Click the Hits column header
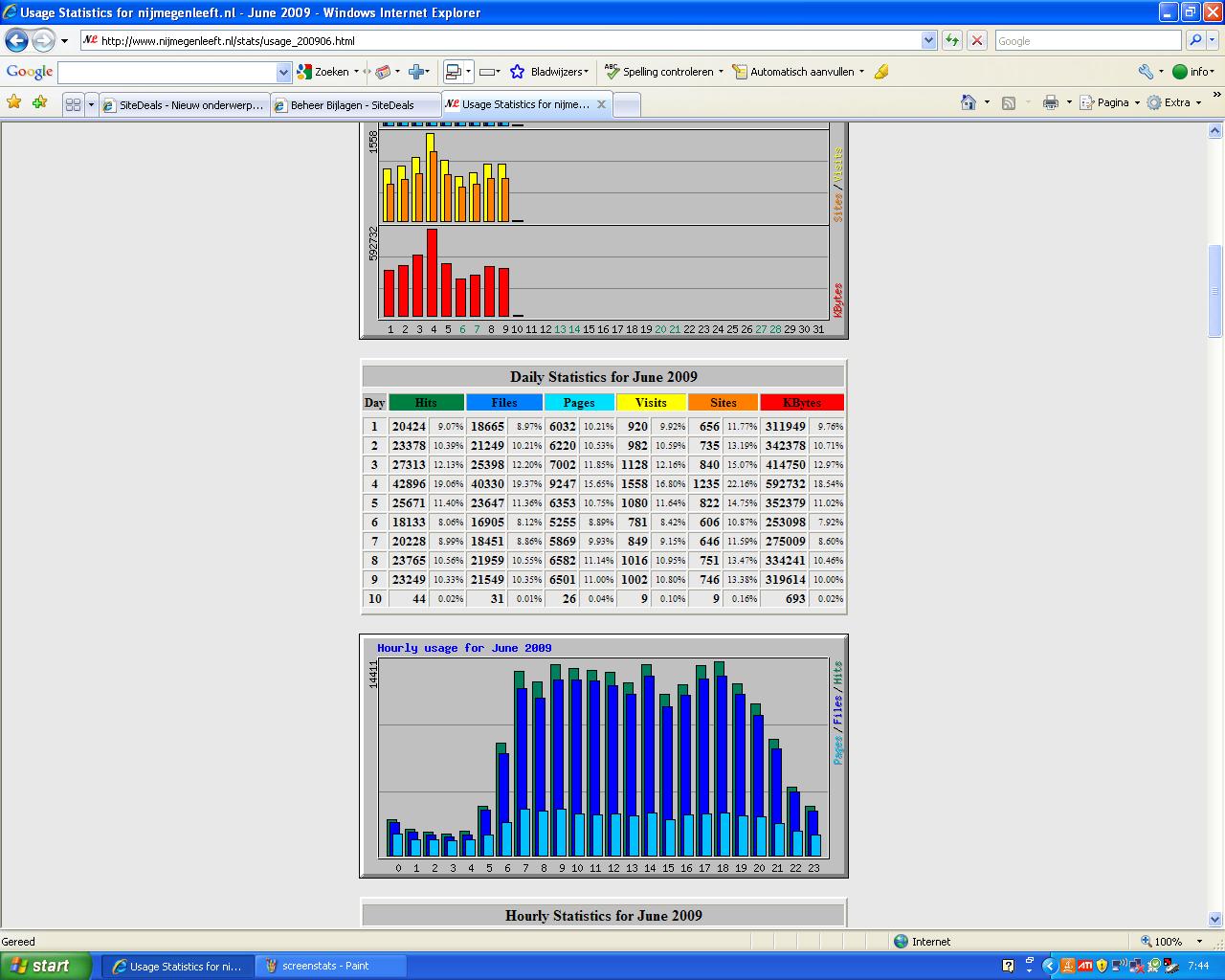This screenshot has height=980, width=1225. [426, 403]
